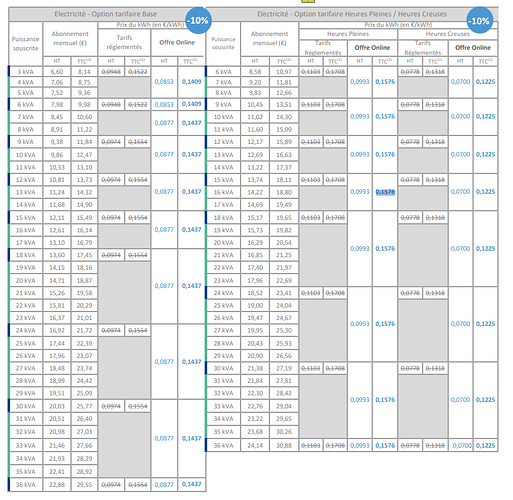Select the 'Tarifs réglementés' header in Base table
513x500 pixels.
point(124,42)
